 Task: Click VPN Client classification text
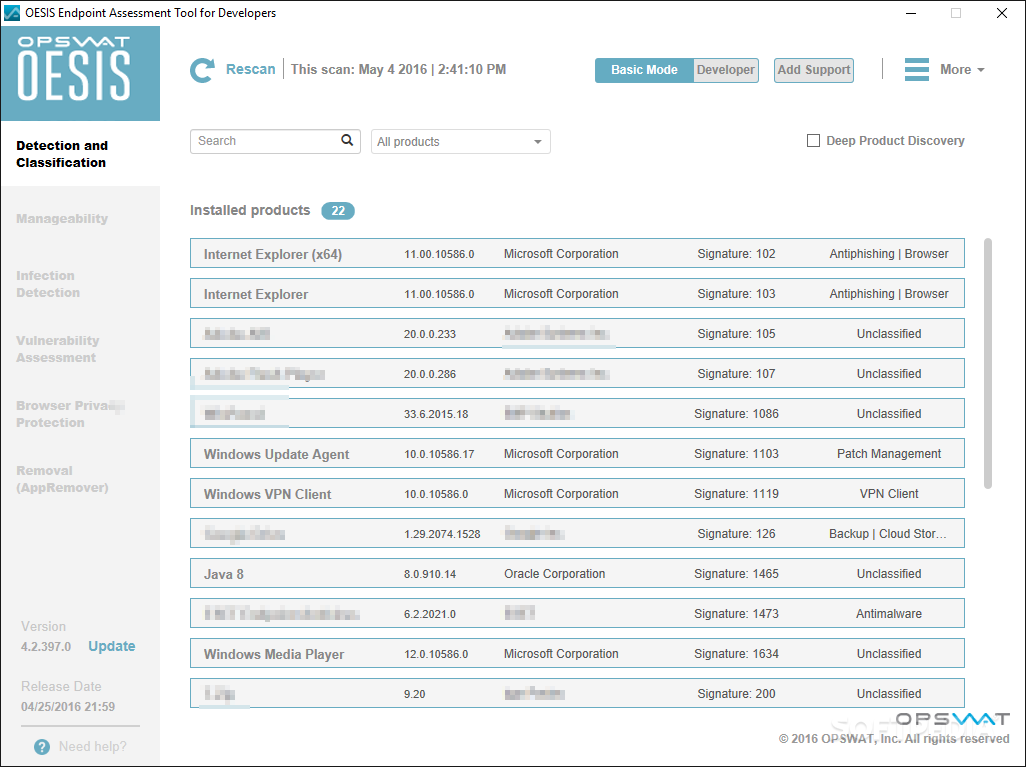pos(889,493)
